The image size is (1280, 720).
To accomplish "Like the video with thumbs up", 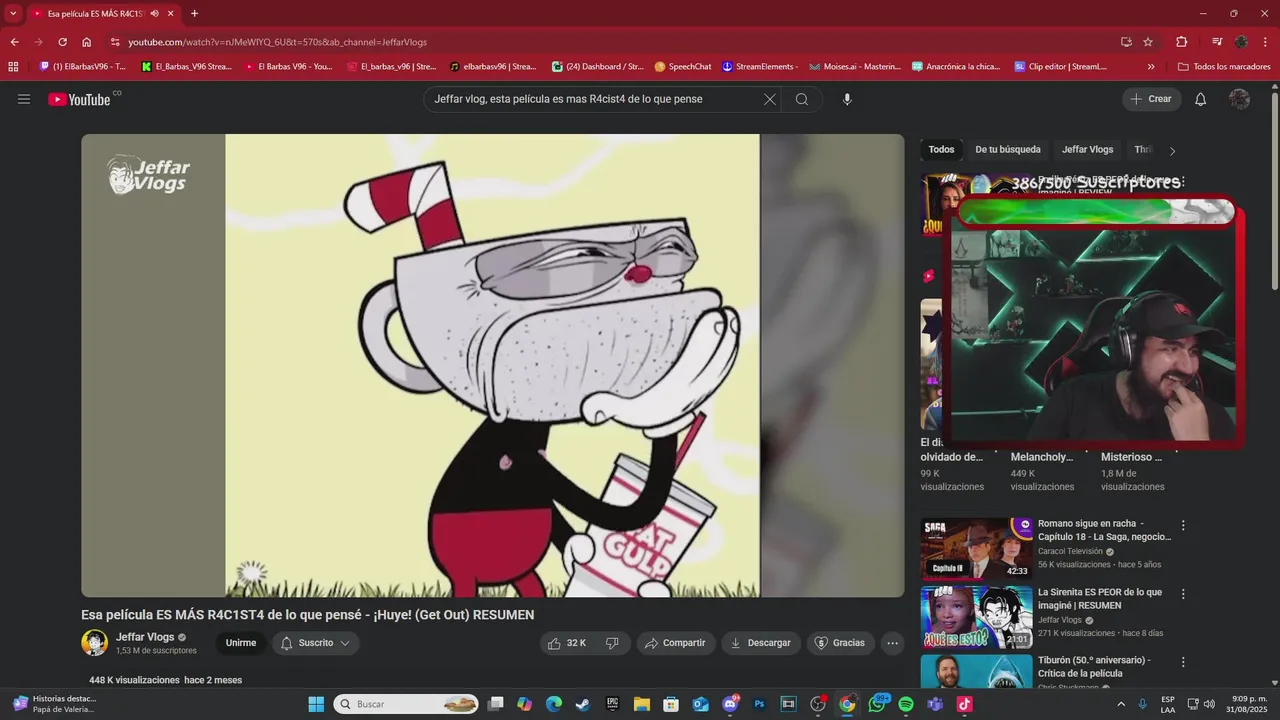I will [567, 643].
